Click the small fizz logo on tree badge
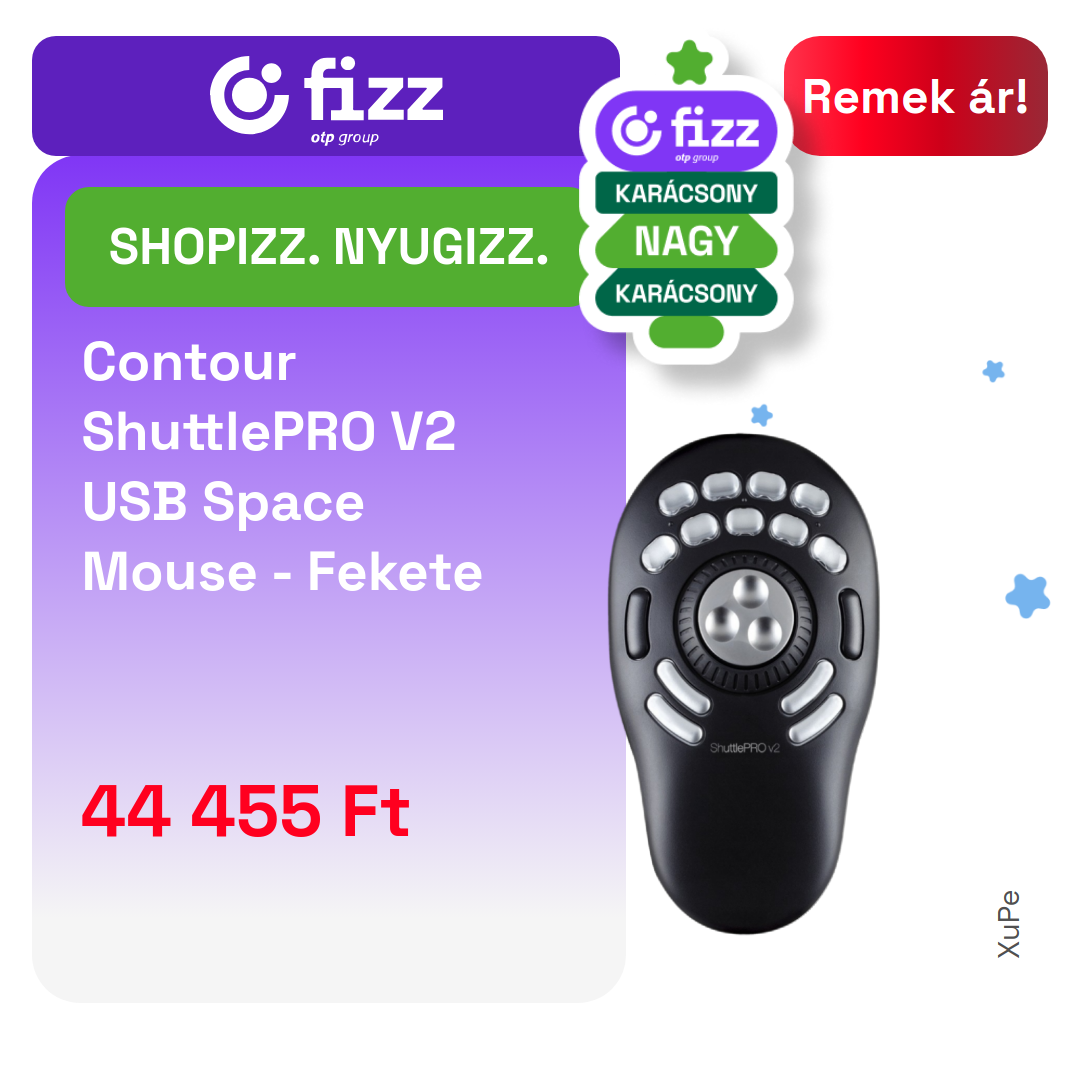The image size is (1080, 1080). pos(686,132)
